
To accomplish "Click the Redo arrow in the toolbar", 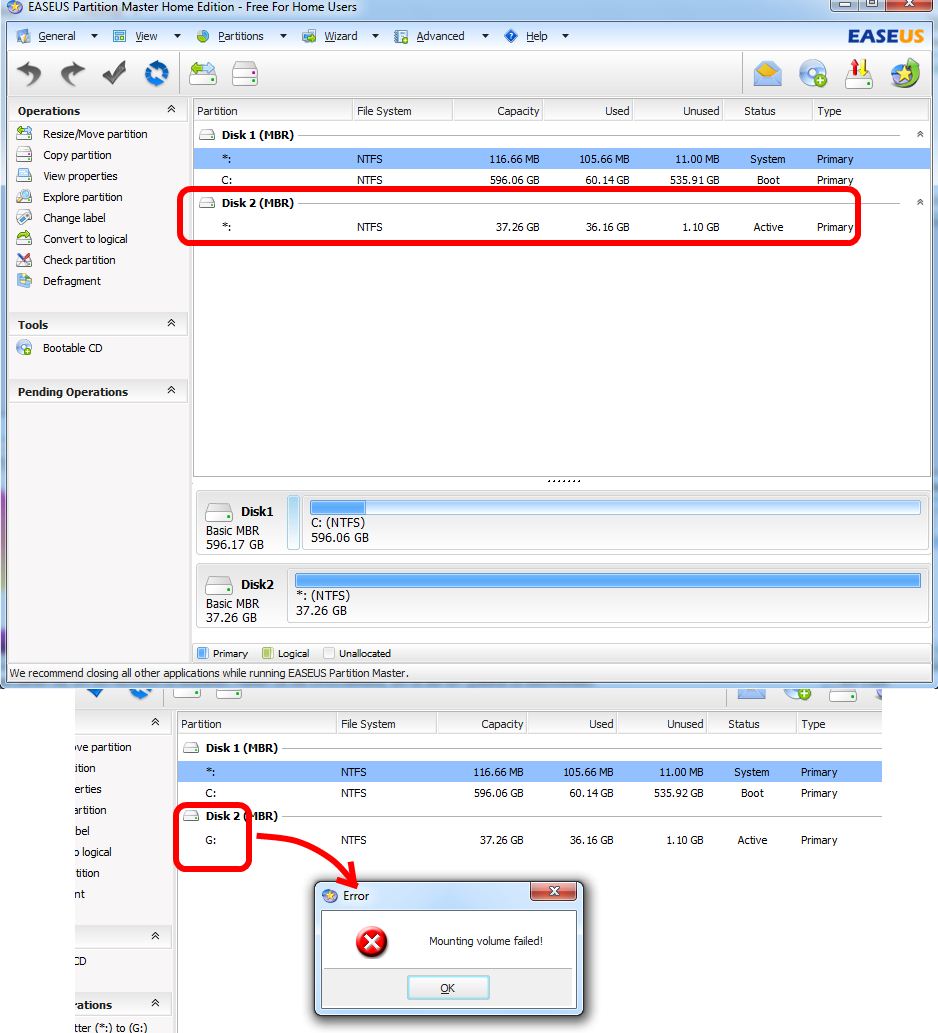I will (x=72, y=73).
